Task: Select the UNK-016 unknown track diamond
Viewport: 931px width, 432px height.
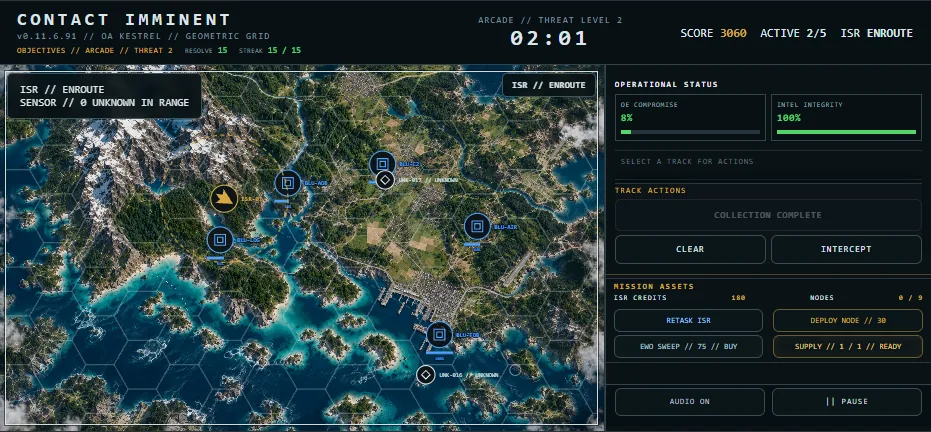Action: tap(425, 375)
